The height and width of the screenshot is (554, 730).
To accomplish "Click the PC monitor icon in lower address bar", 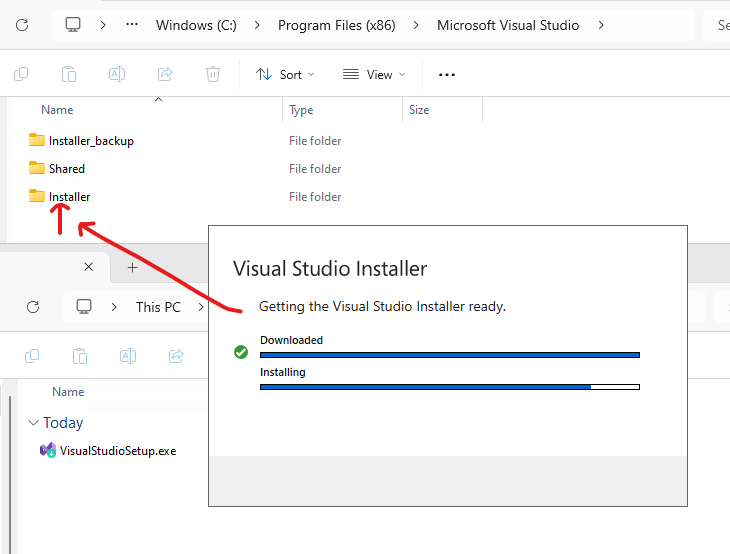I will [84, 307].
